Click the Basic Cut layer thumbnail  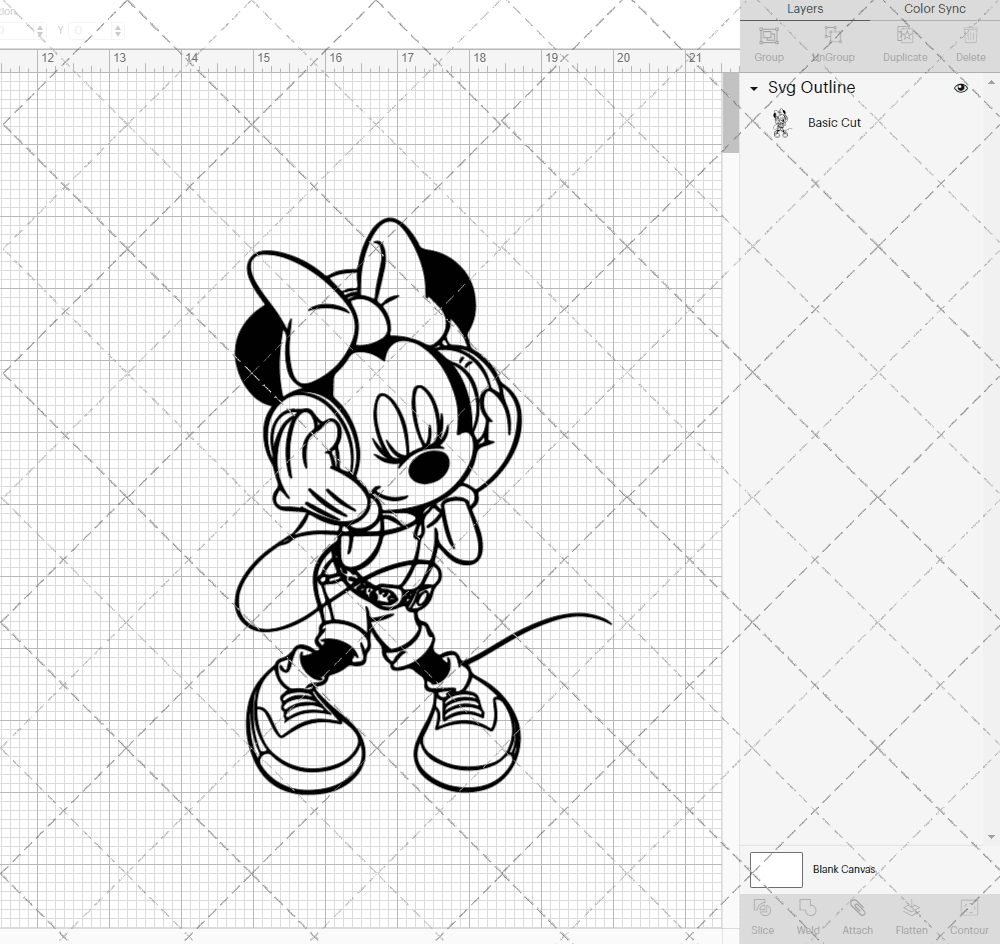780,122
